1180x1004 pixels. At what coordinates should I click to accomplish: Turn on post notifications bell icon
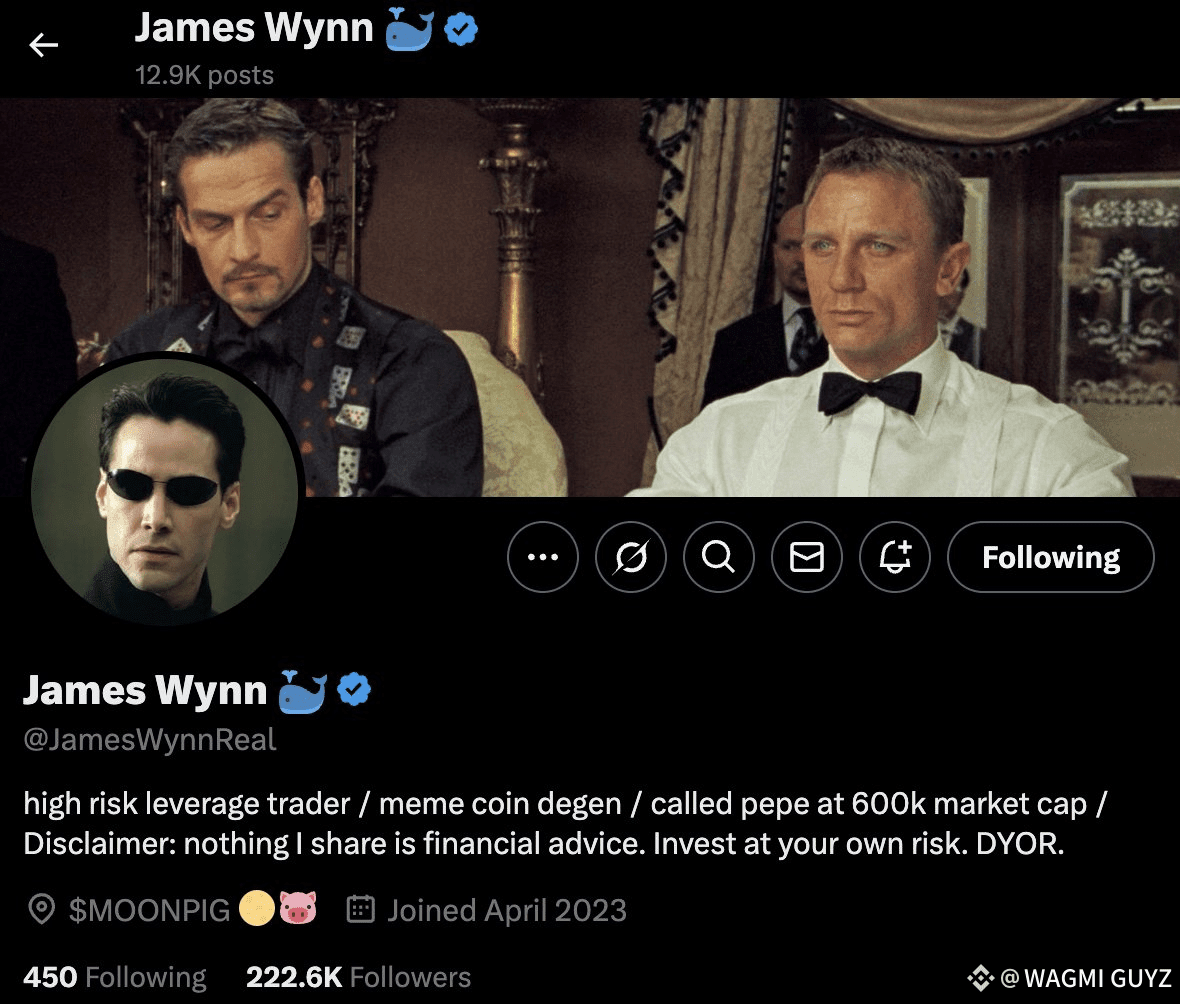(895, 557)
